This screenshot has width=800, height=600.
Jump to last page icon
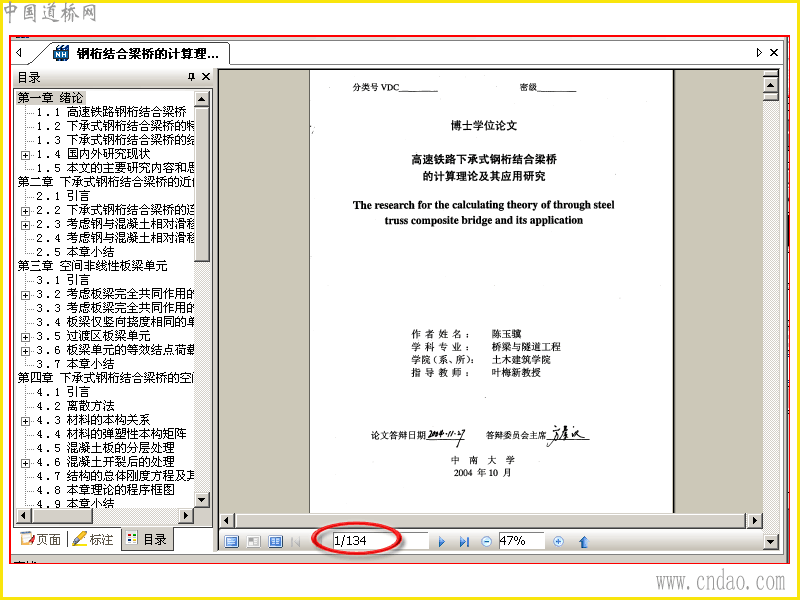(x=464, y=541)
